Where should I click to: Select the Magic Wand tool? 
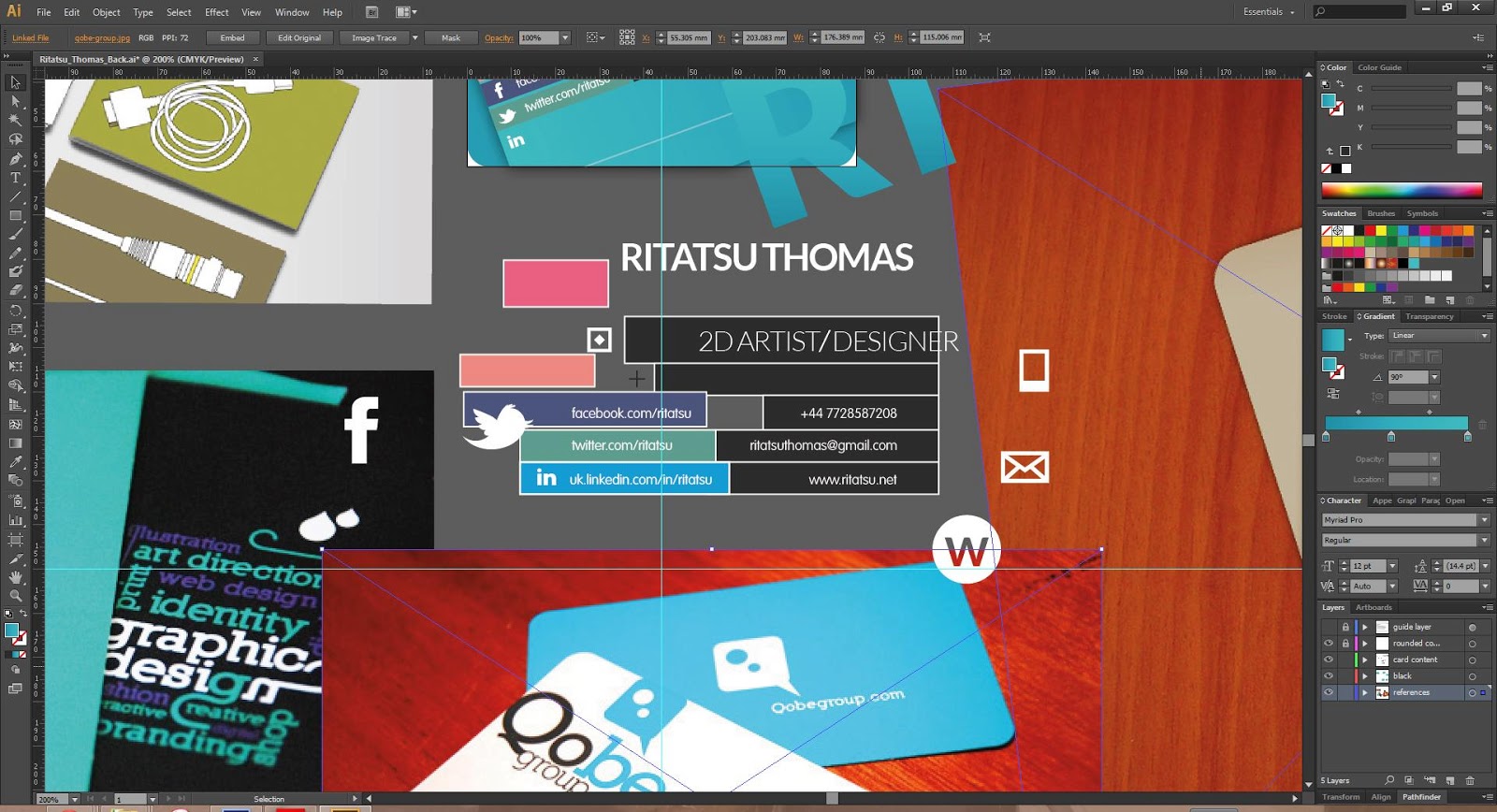[x=15, y=120]
